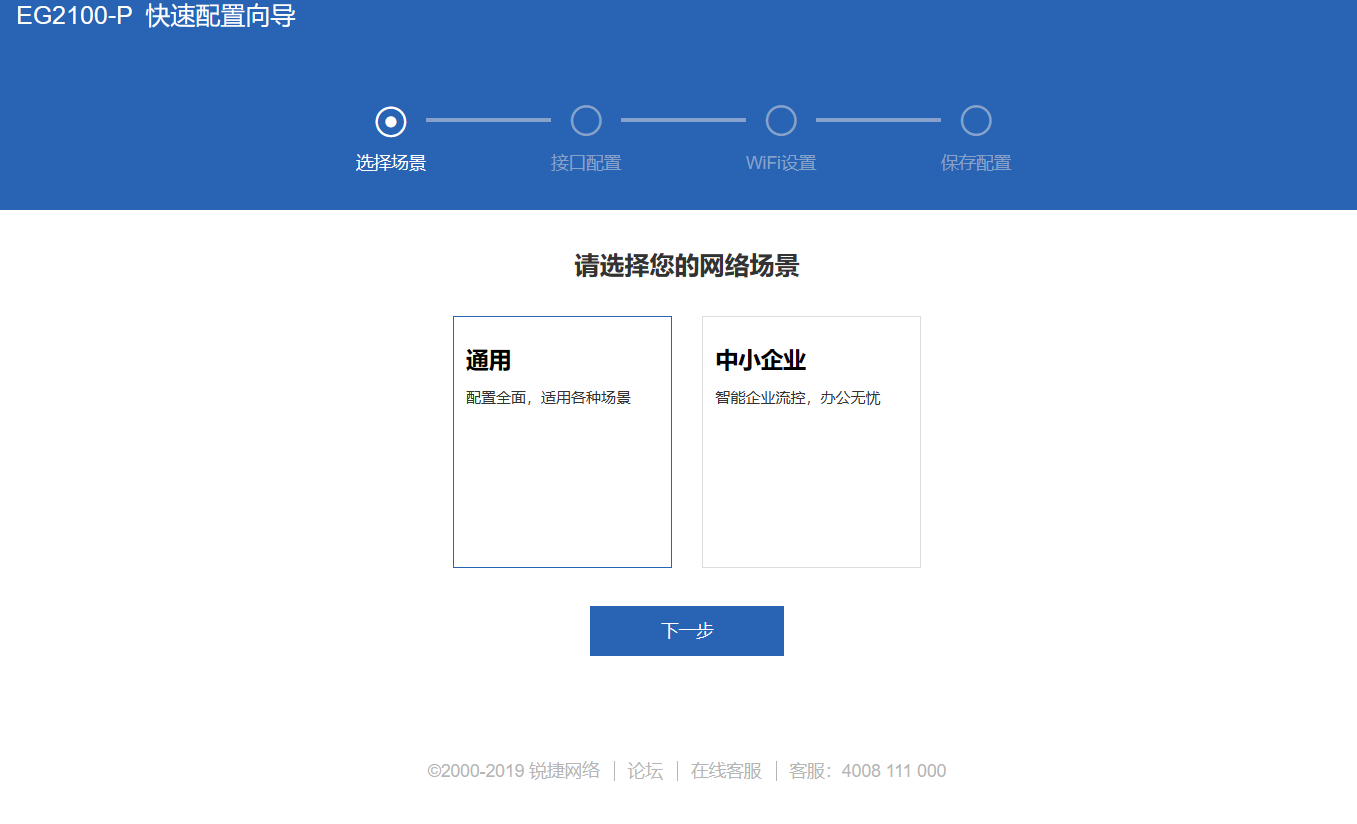Select the 选择场景 step label
The width and height of the screenshot is (1357, 824).
tap(391, 163)
